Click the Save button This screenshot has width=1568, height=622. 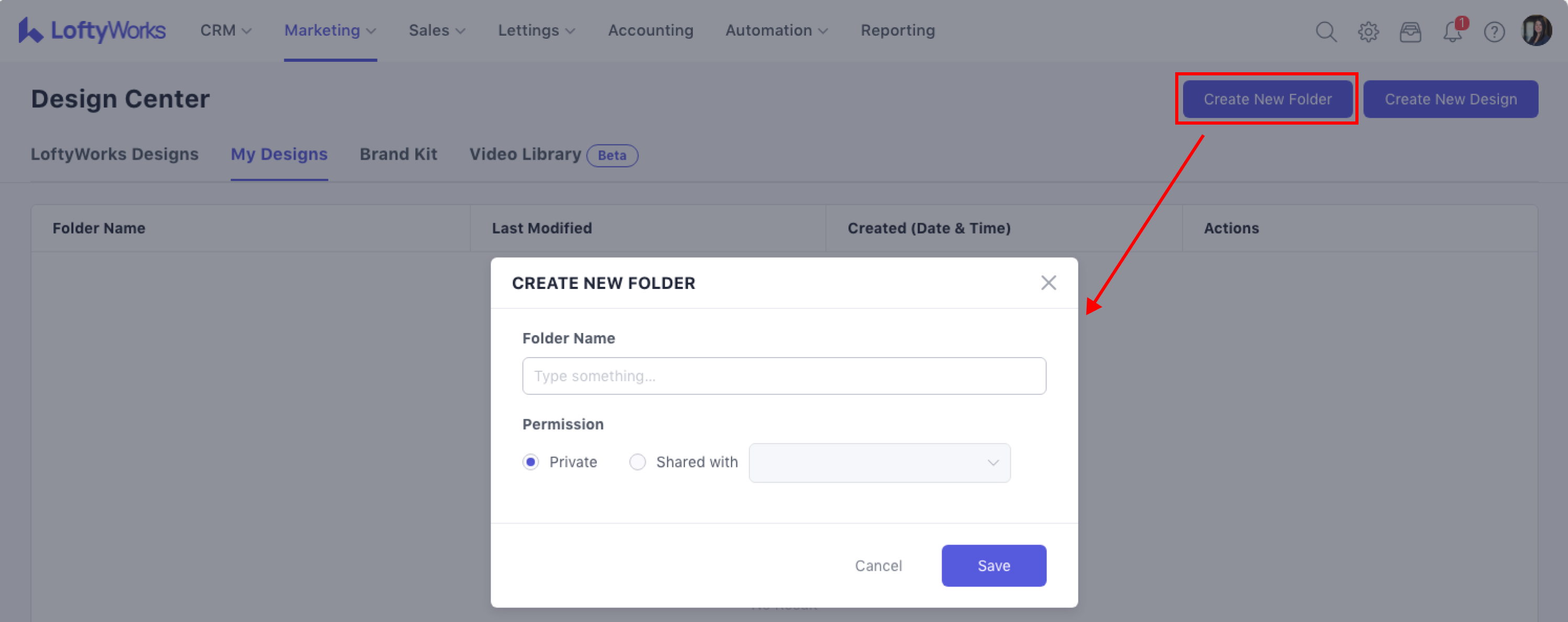[993, 565]
